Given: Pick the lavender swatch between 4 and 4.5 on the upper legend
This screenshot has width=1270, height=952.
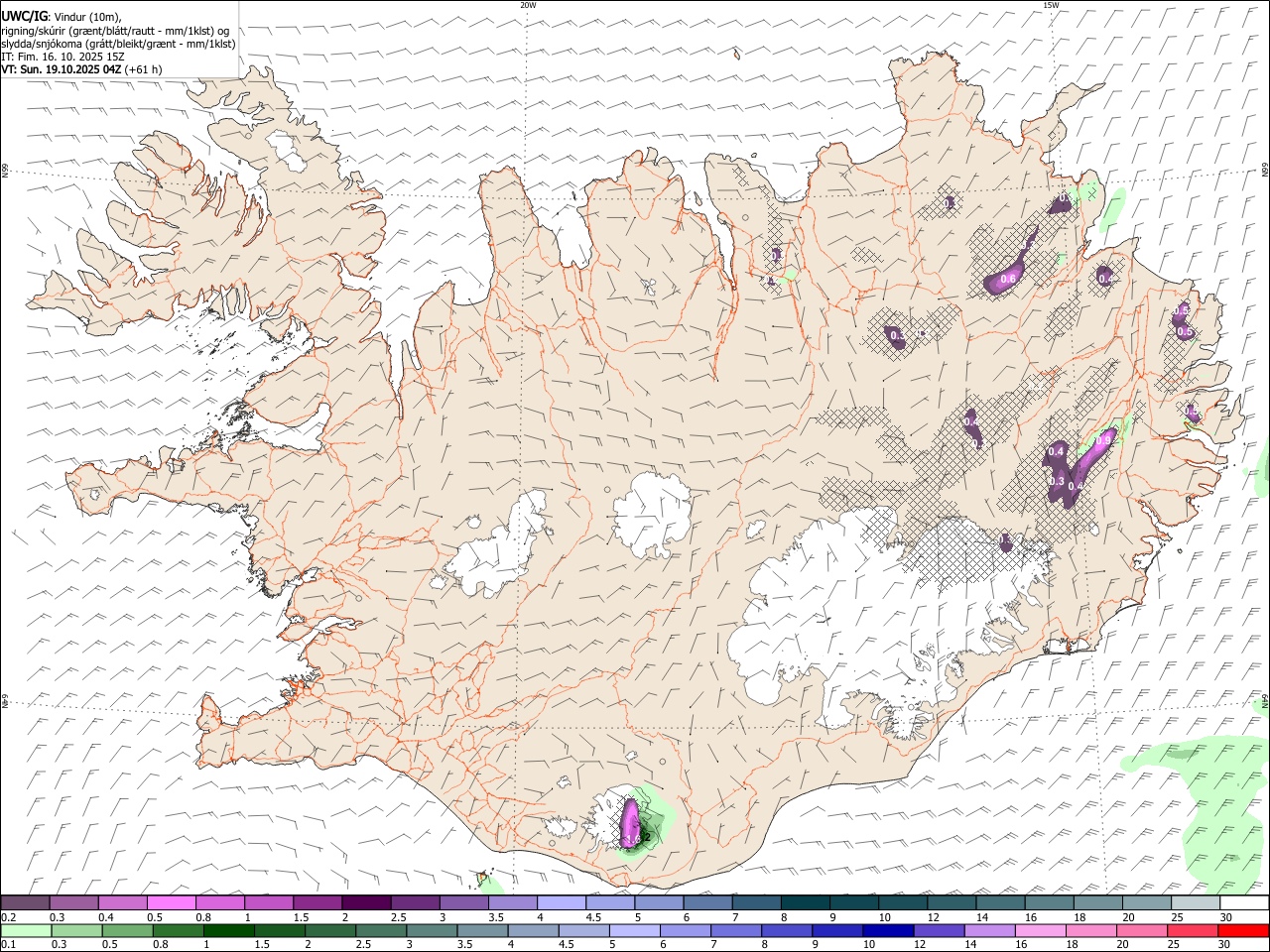Looking at the screenshot, I should tap(561, 902).
